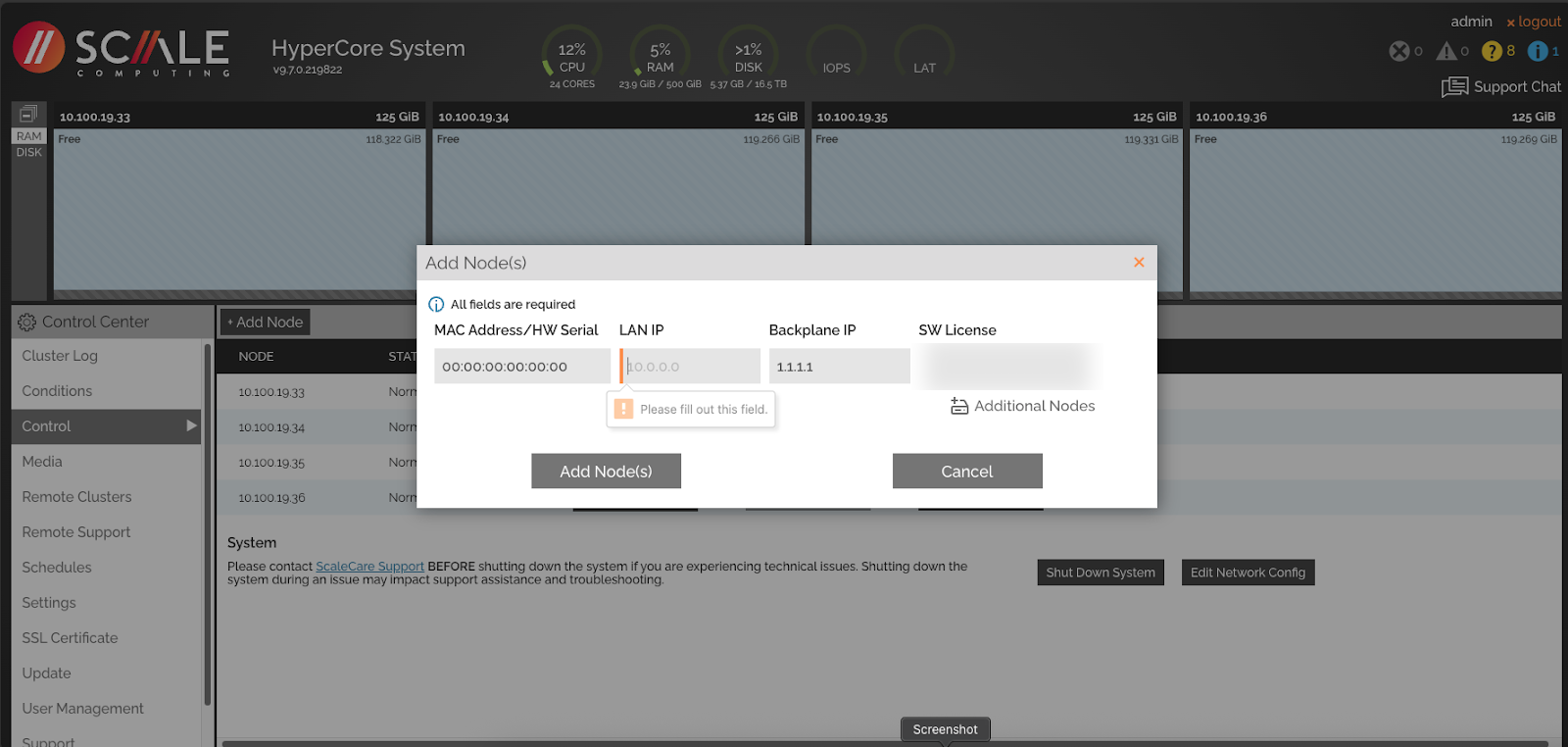This screenshot has height=747, width=1568.
Task: Submit with Add Node(s) button
Action: (x=606, y=471)
